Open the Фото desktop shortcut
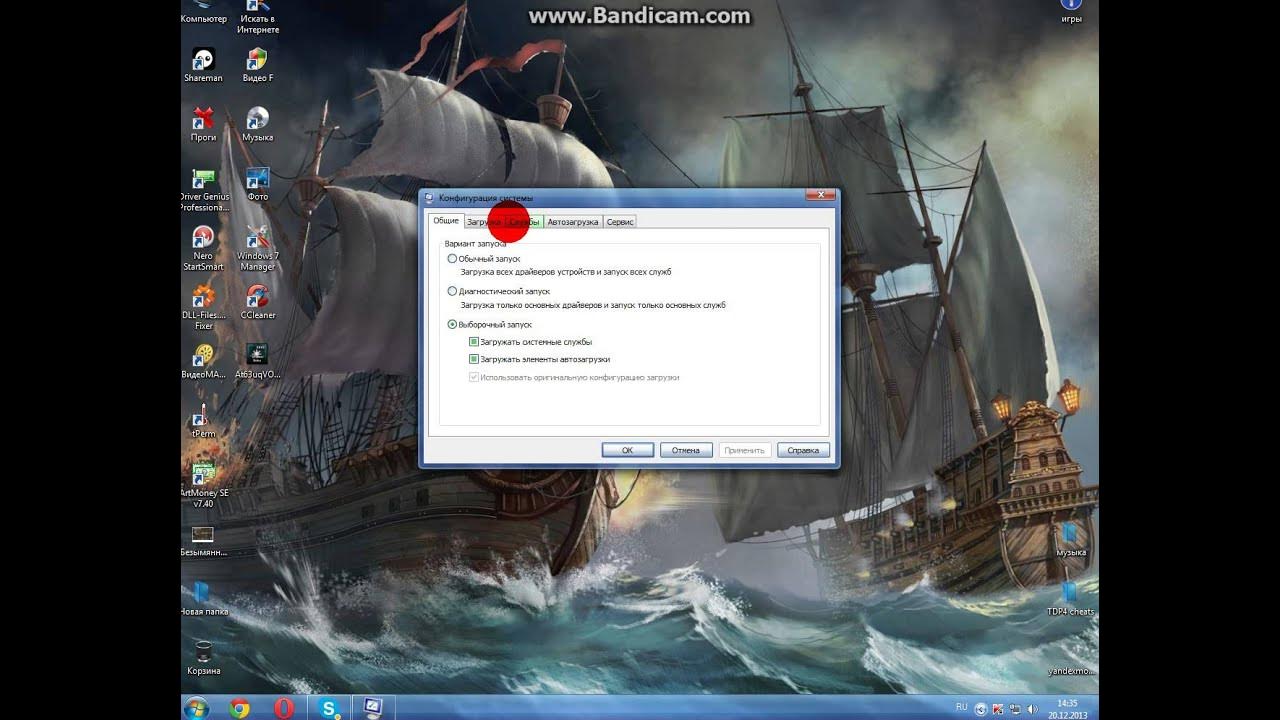The image size is (1280, 720). click(x=257, y=184)
